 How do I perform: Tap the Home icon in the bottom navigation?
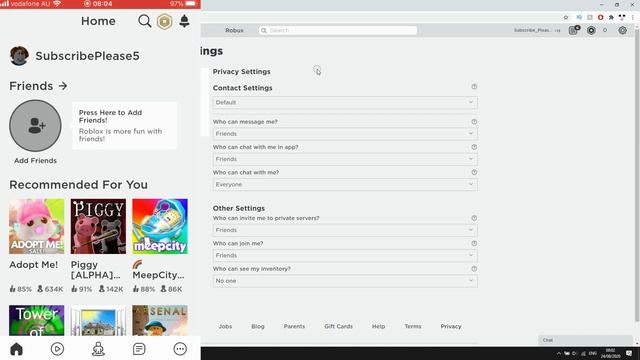[16, 349]
